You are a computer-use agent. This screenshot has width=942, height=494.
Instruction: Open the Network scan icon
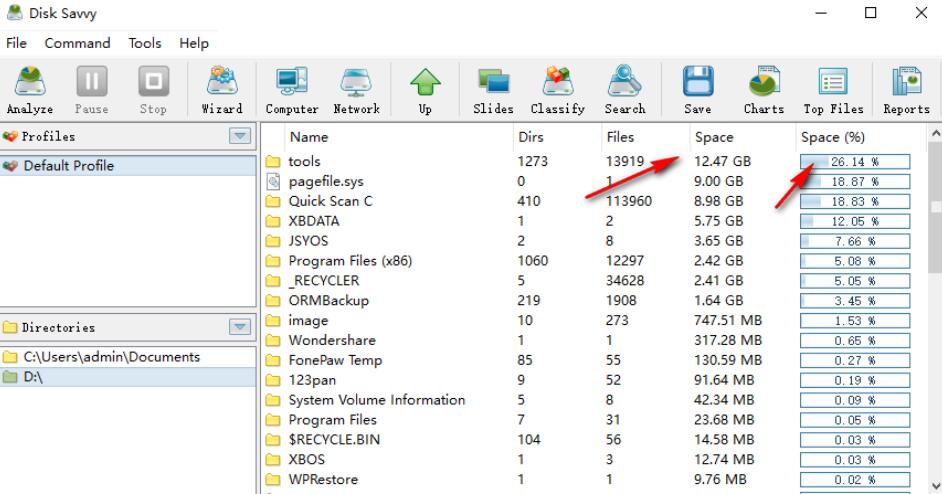pyautogui.click(x=358, y=89)
